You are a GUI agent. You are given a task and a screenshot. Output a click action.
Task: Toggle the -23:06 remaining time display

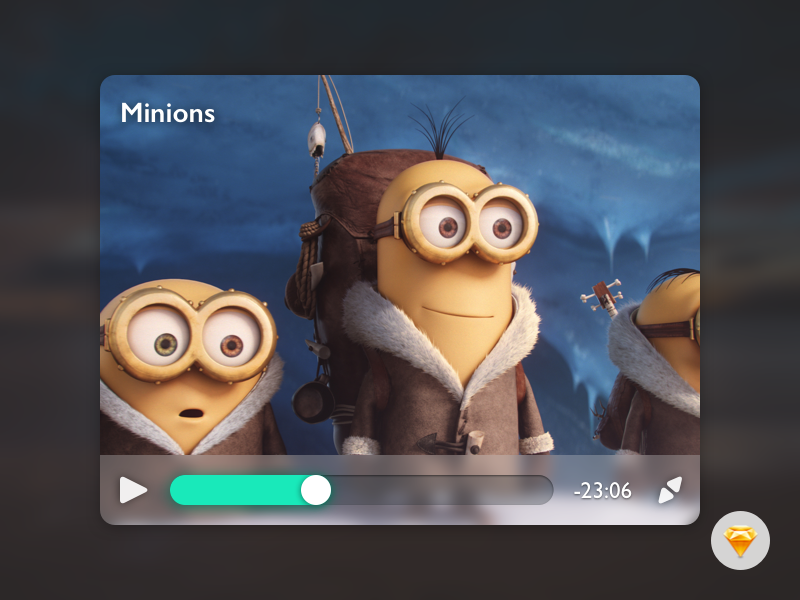click(602, 491)
